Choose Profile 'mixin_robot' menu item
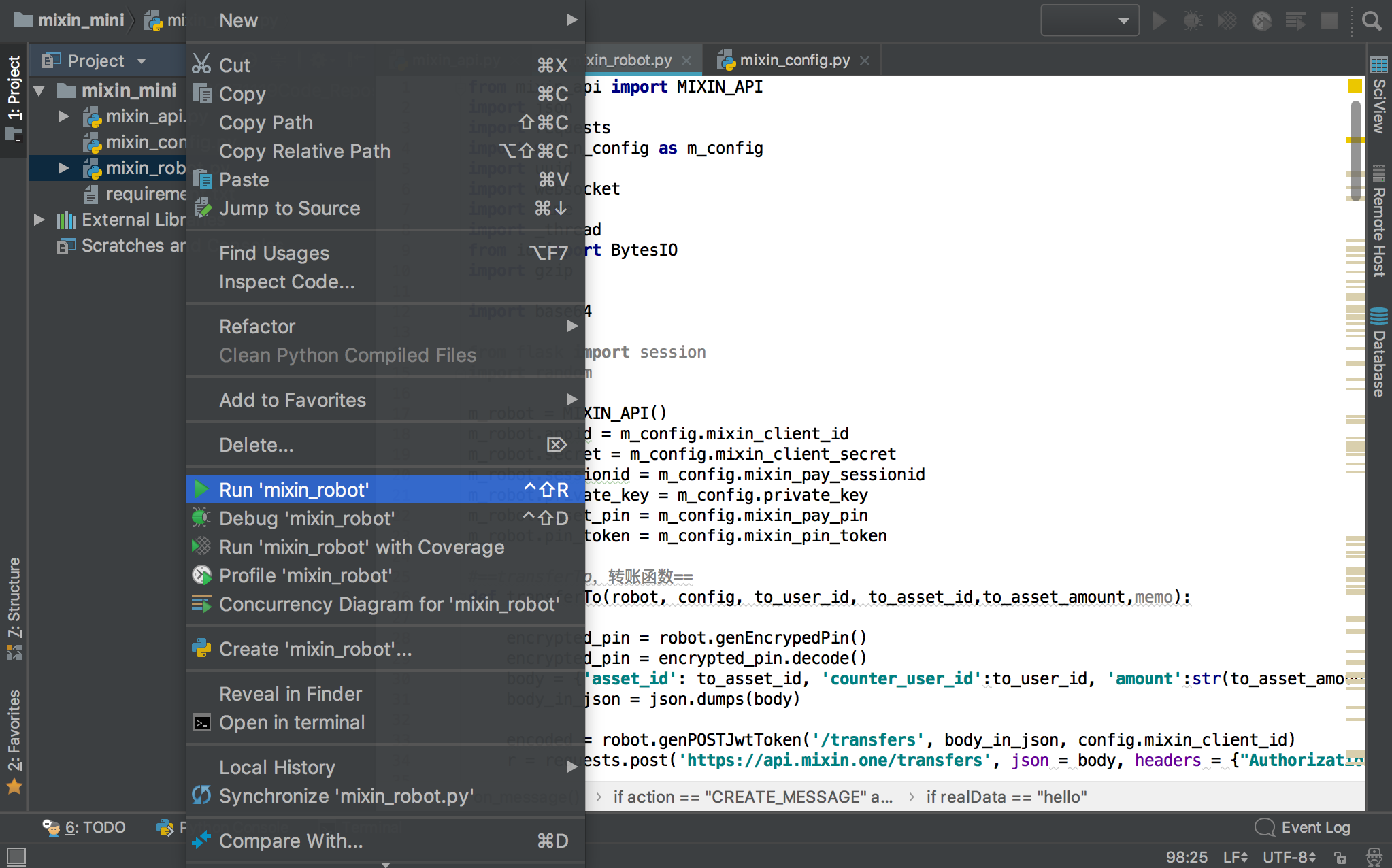 (386, 575)
